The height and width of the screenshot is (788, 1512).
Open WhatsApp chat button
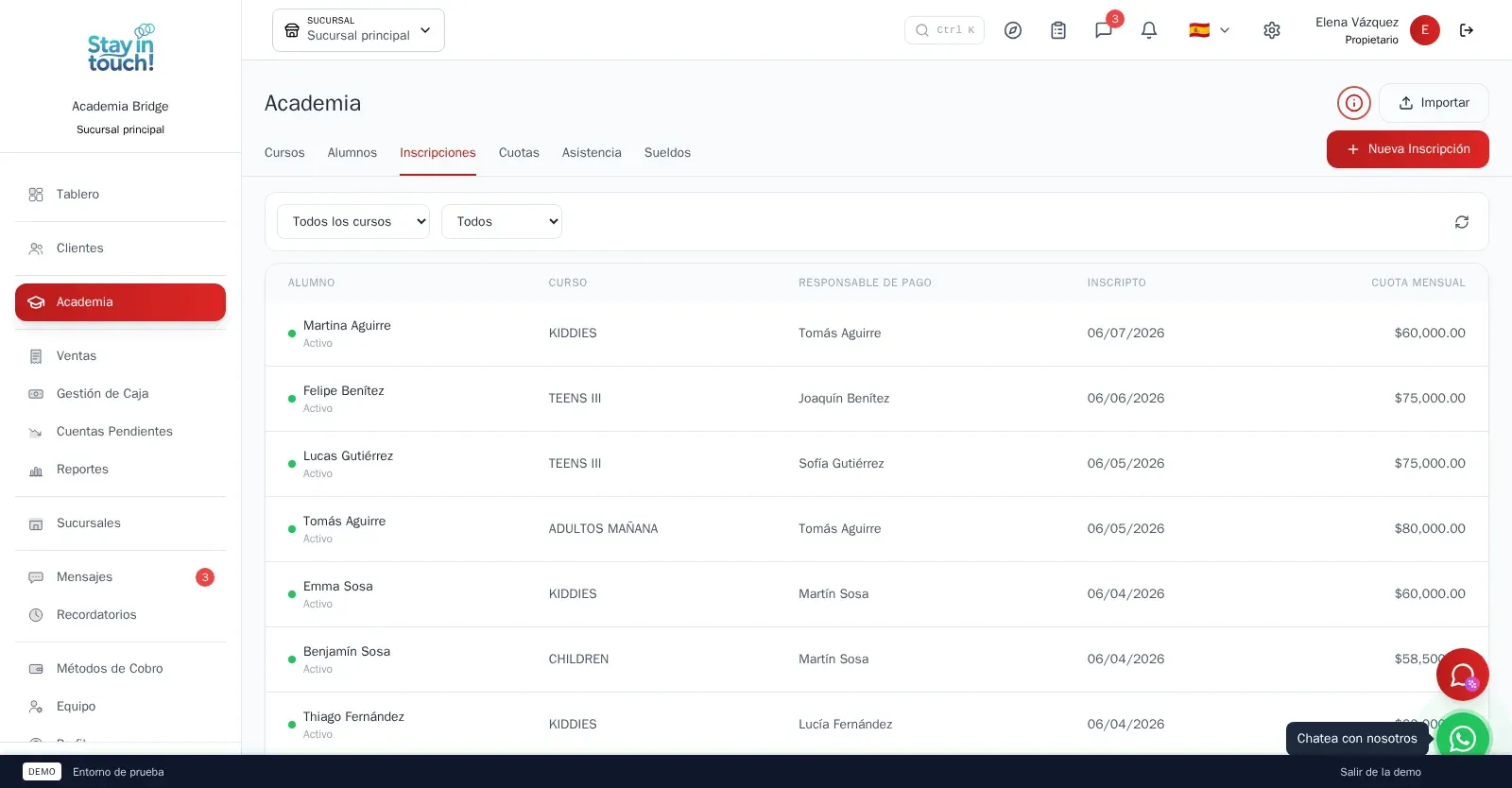[x=1463, y=738]
